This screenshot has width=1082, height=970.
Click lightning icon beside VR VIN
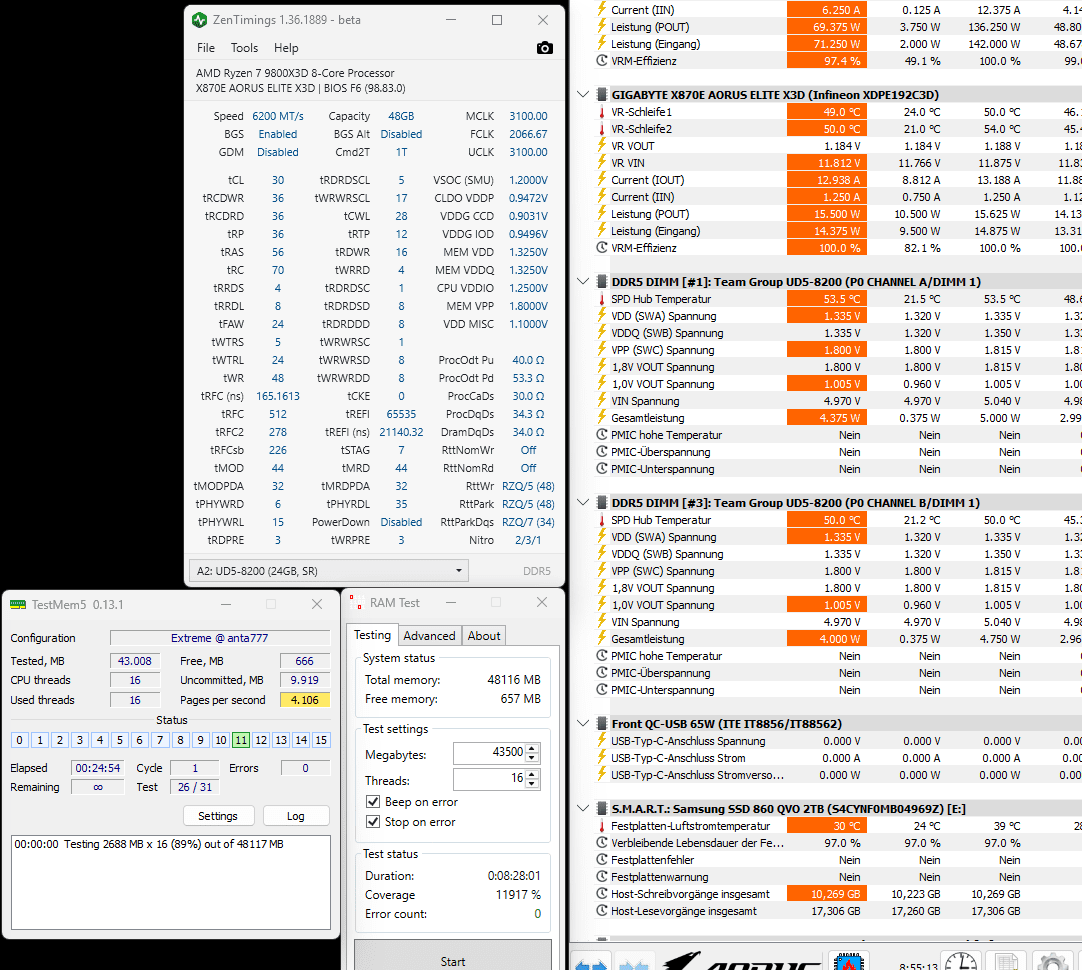(602, 163)
